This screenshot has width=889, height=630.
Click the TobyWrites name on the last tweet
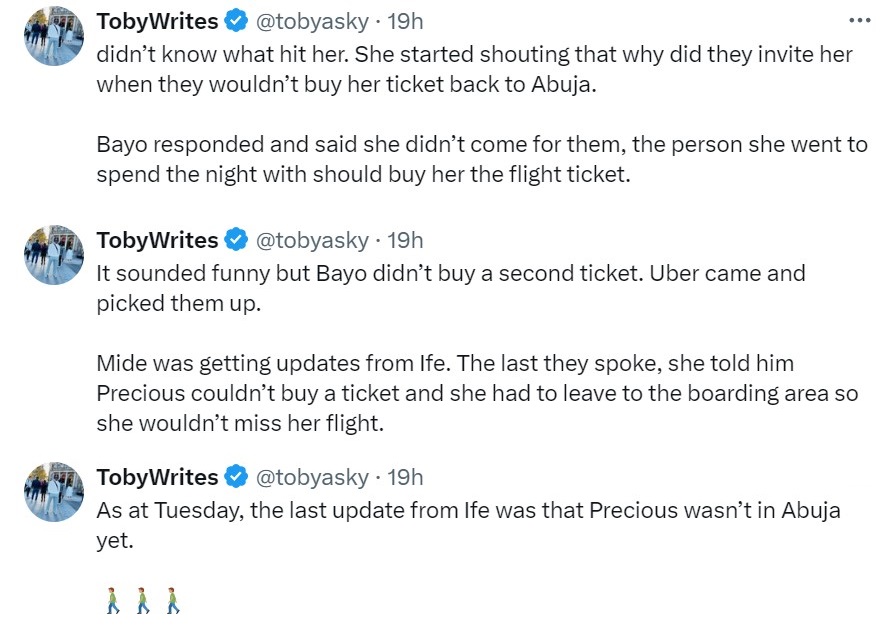click(x=157, y=477)
